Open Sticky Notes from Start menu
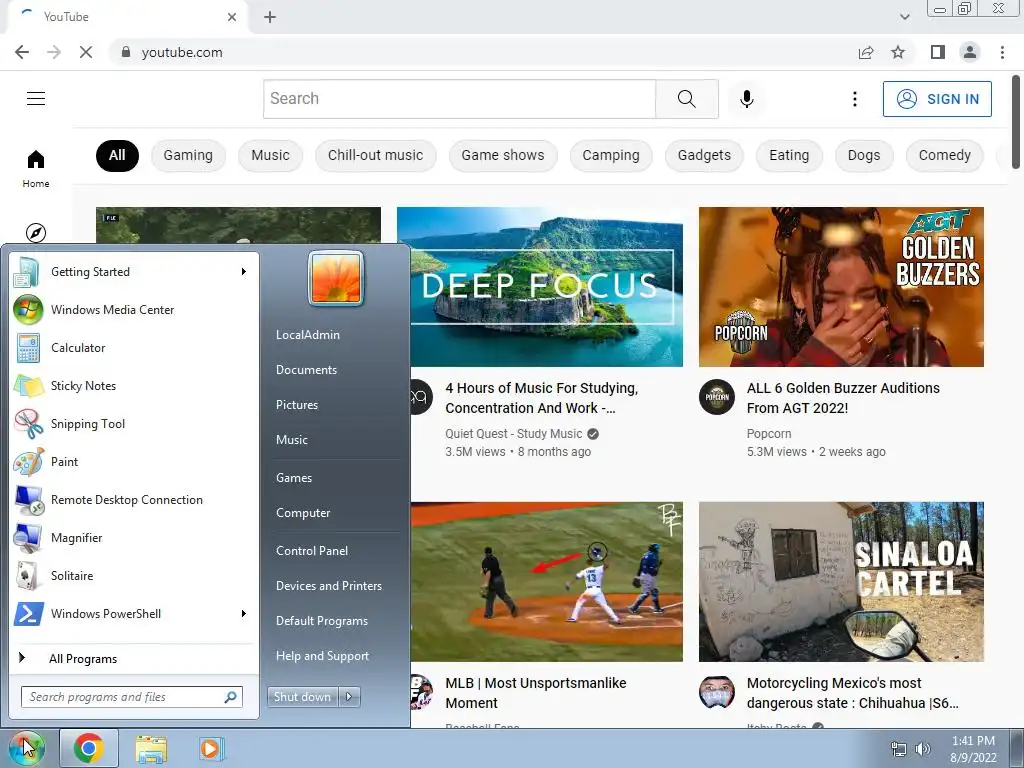1024x768 pixels. pos(134,386)
